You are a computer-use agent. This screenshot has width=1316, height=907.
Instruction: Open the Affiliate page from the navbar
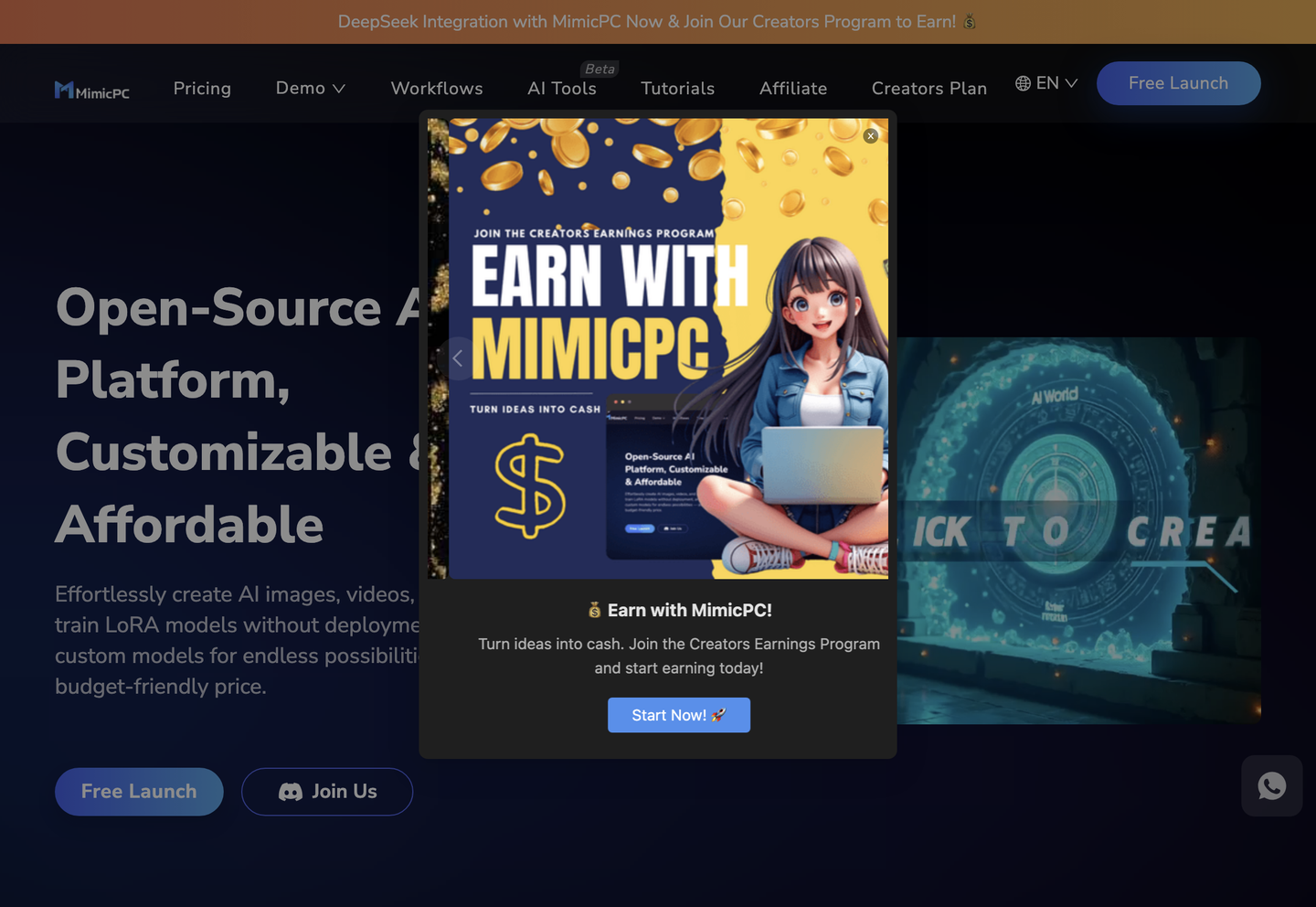tap(792, 89)
